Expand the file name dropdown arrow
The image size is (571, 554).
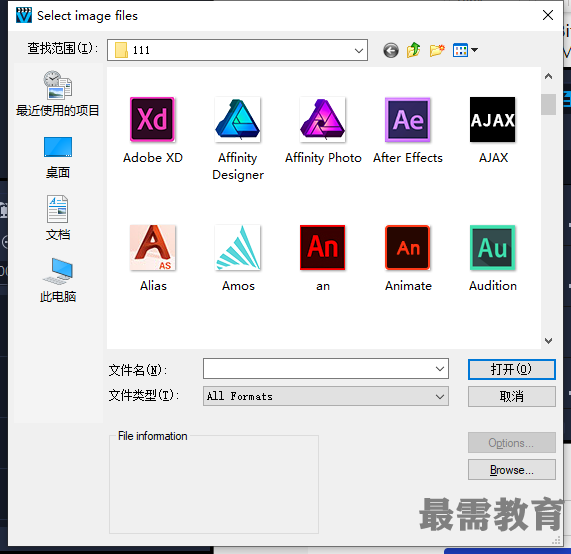click(x=440, y=369)
